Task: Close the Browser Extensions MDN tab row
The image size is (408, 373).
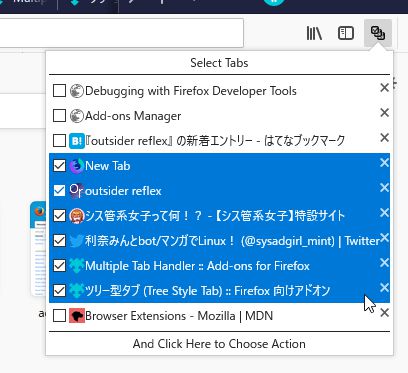Action: (x=384, y=313)
